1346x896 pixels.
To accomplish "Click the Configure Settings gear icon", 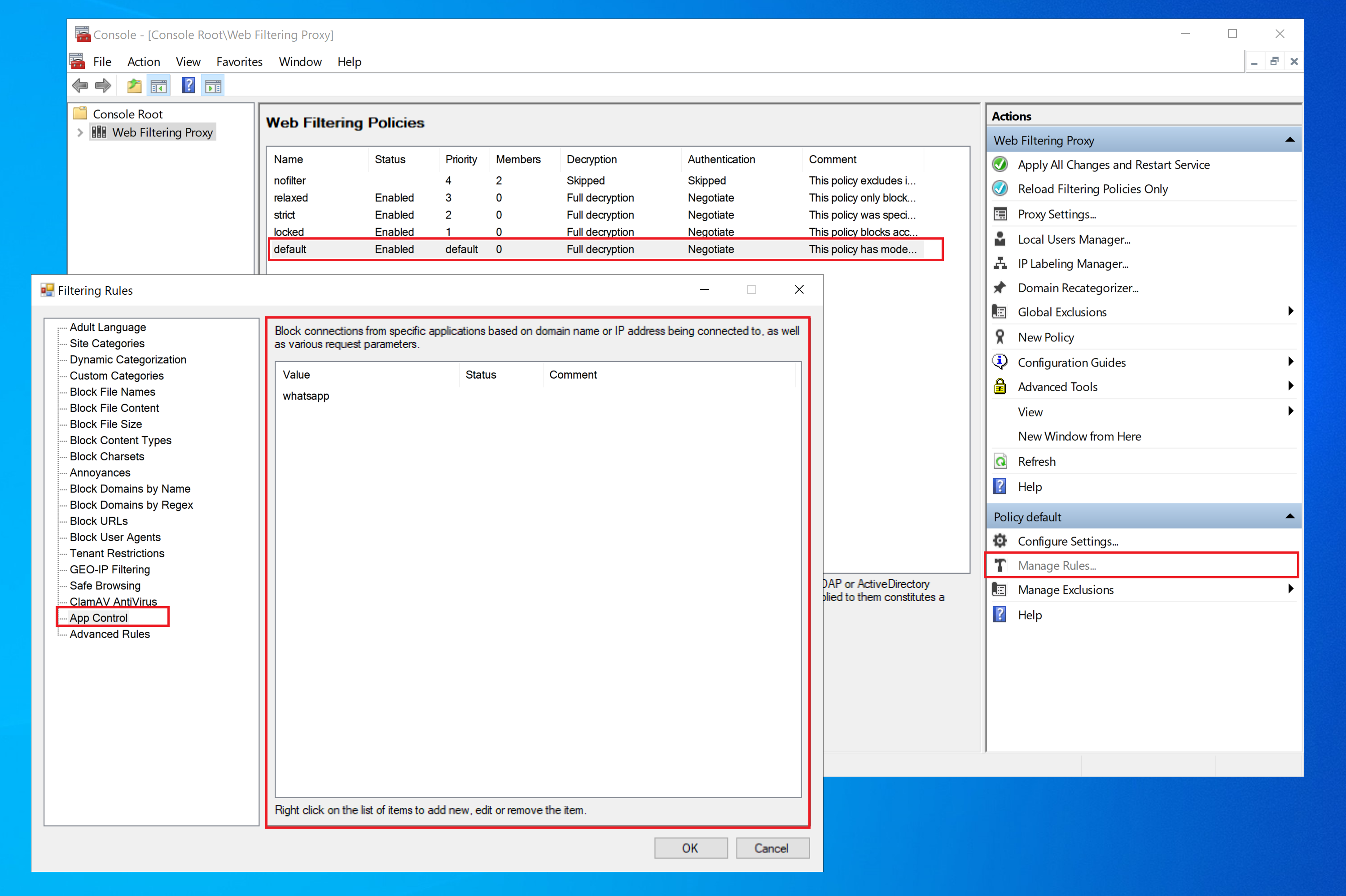I will point(1000,541).
